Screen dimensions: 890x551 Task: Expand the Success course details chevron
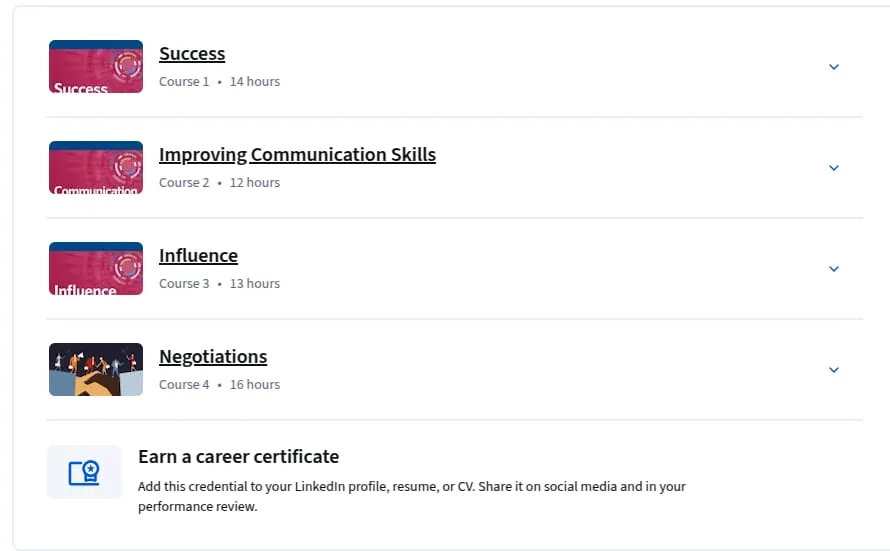(834, 67)
